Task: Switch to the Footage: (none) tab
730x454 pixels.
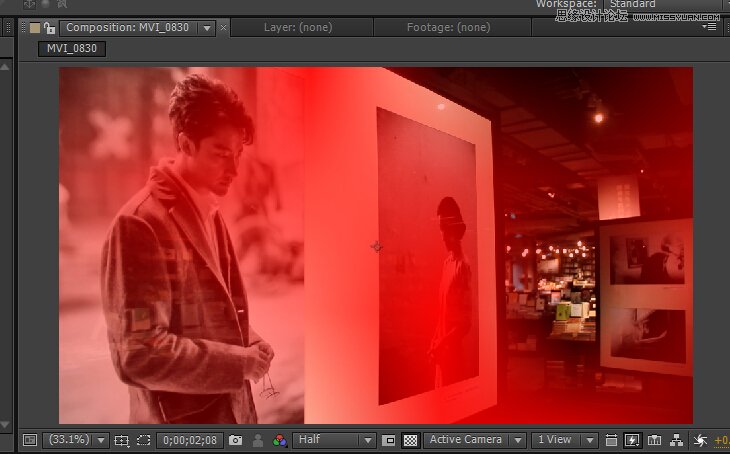Action: 448,28
